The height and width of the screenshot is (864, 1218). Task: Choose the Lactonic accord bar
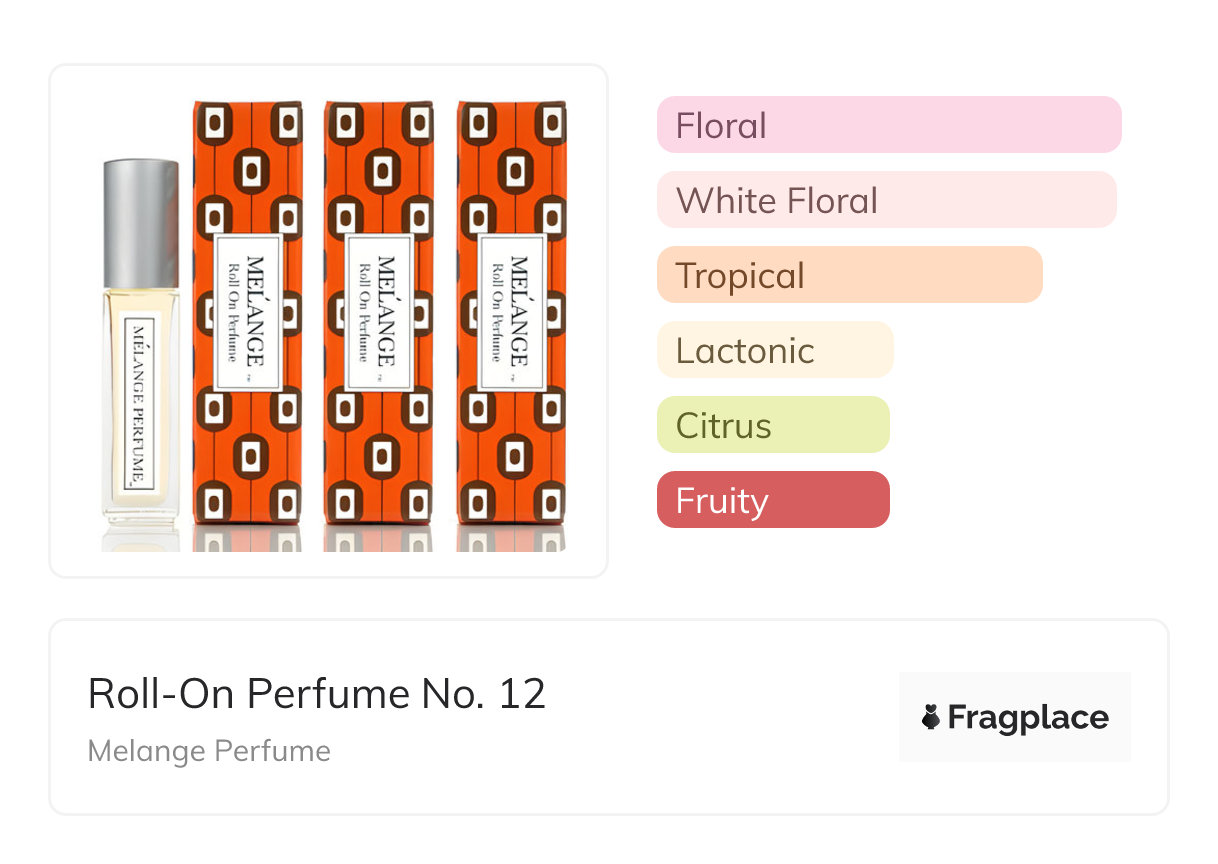coord(774,350)
